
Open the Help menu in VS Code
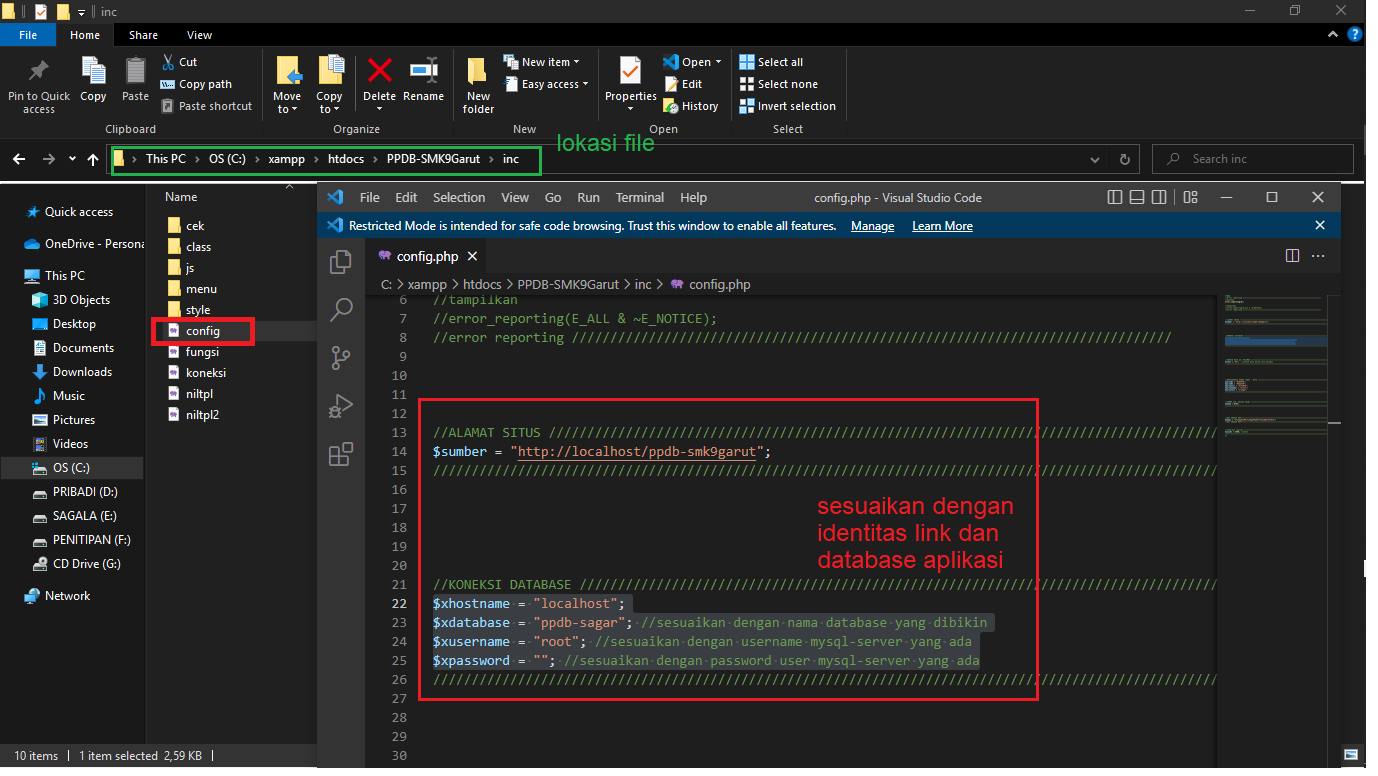693,197
